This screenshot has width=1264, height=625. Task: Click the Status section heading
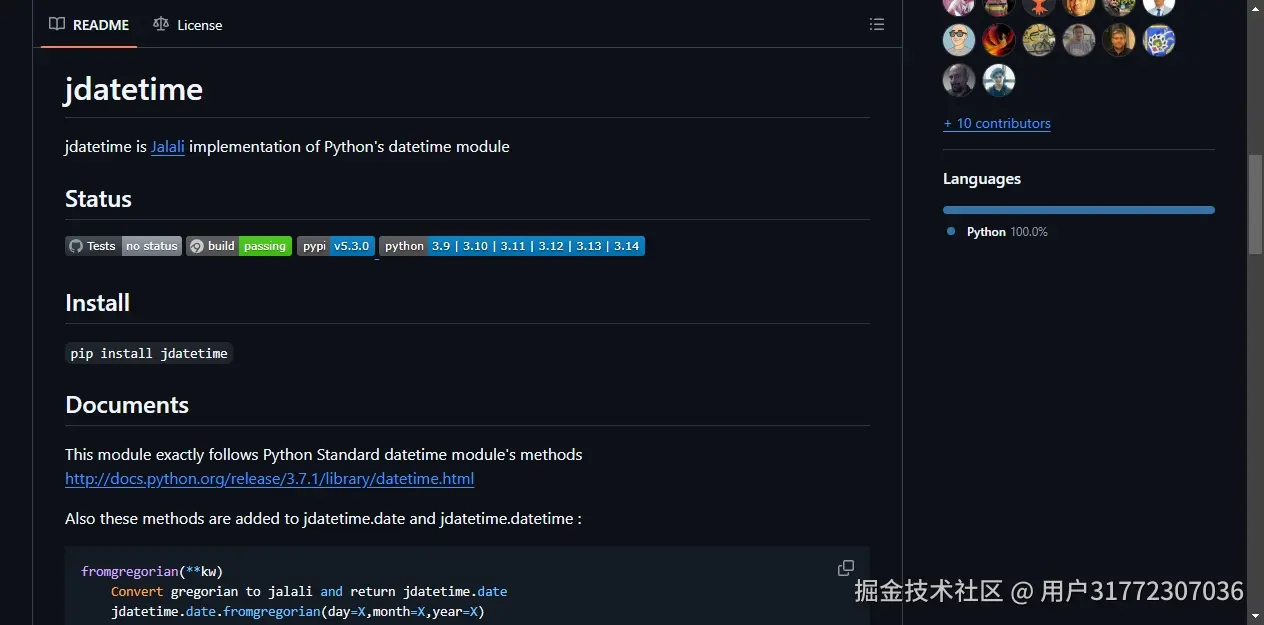[98, 199]
